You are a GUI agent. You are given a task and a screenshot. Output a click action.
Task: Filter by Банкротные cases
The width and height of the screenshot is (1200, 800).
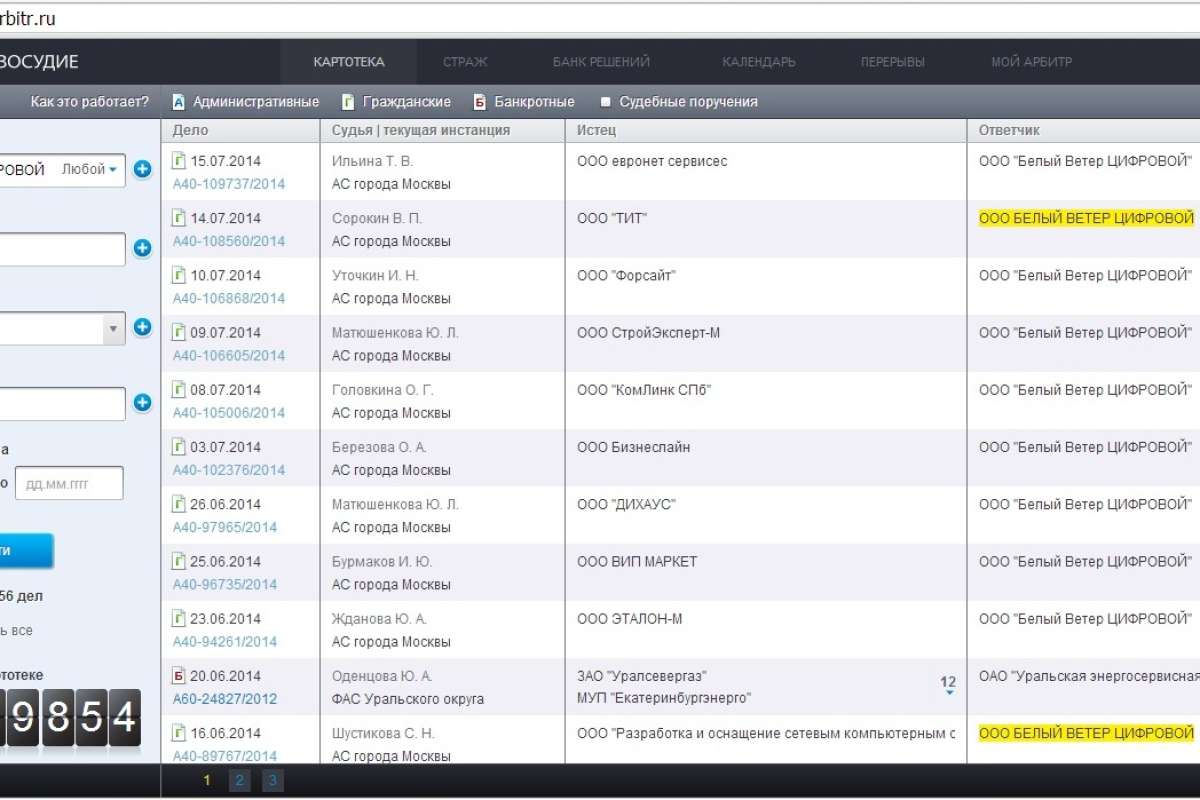click(523, 101)
